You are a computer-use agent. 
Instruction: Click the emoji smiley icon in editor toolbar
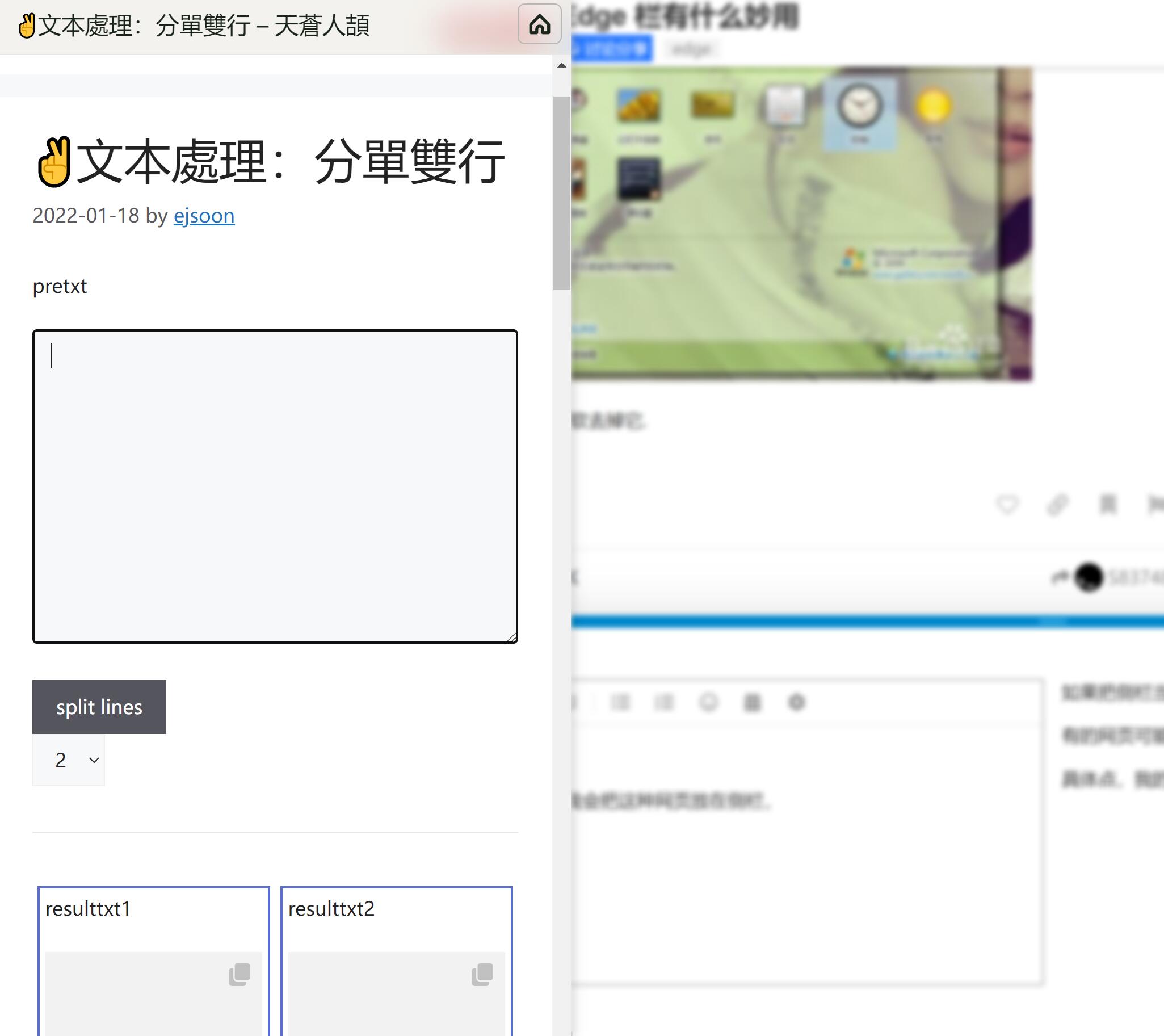[x=708, y=702]
